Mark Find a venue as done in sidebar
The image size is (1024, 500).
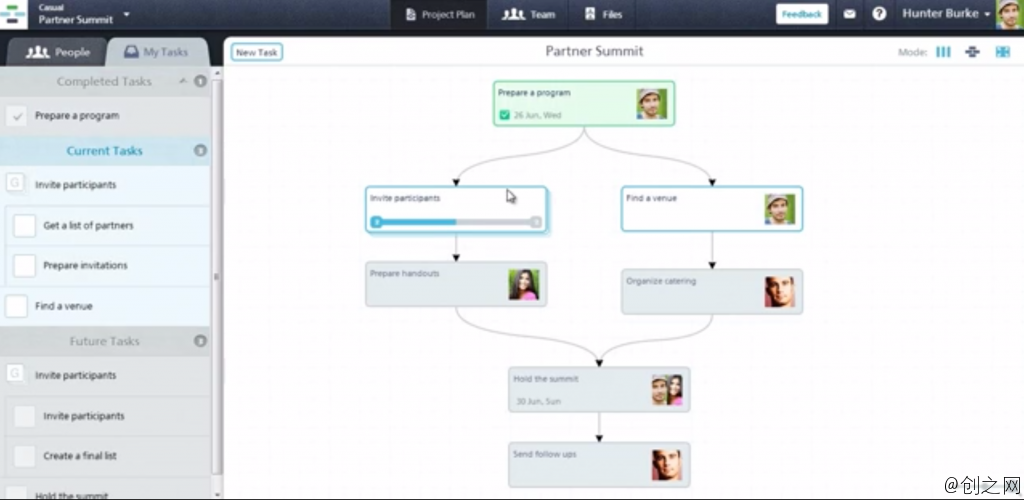pos(16,306)
